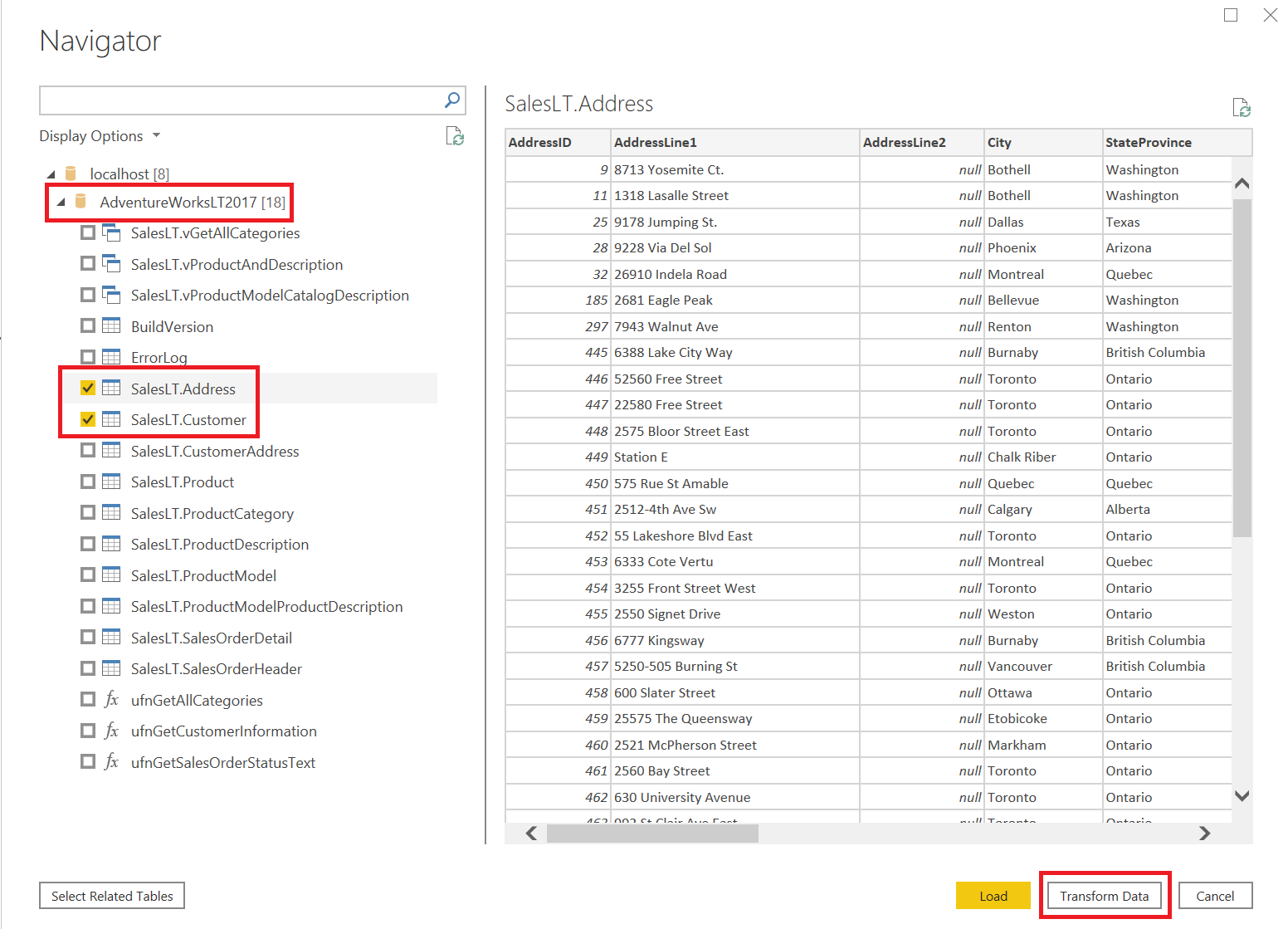Click the 'Chalk Riber' city cell
Screen dimensions: 1288x929
tap(1043, 457)
